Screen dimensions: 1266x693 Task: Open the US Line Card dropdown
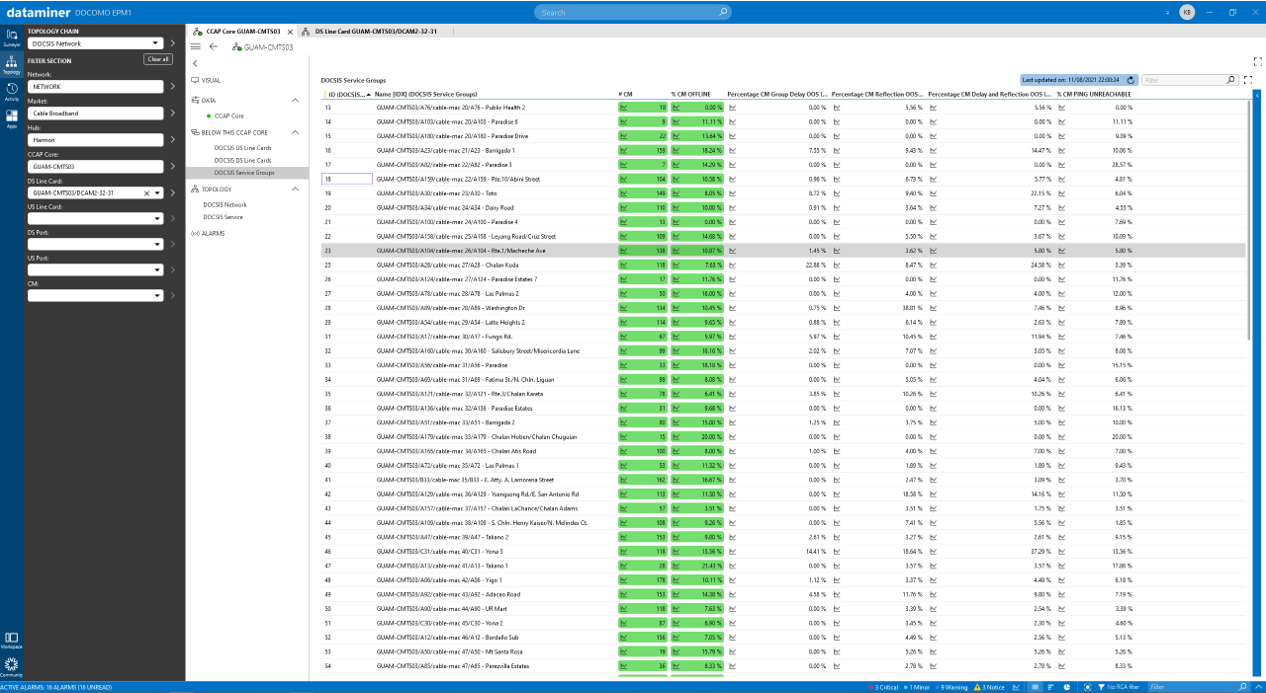click(95, 219)
